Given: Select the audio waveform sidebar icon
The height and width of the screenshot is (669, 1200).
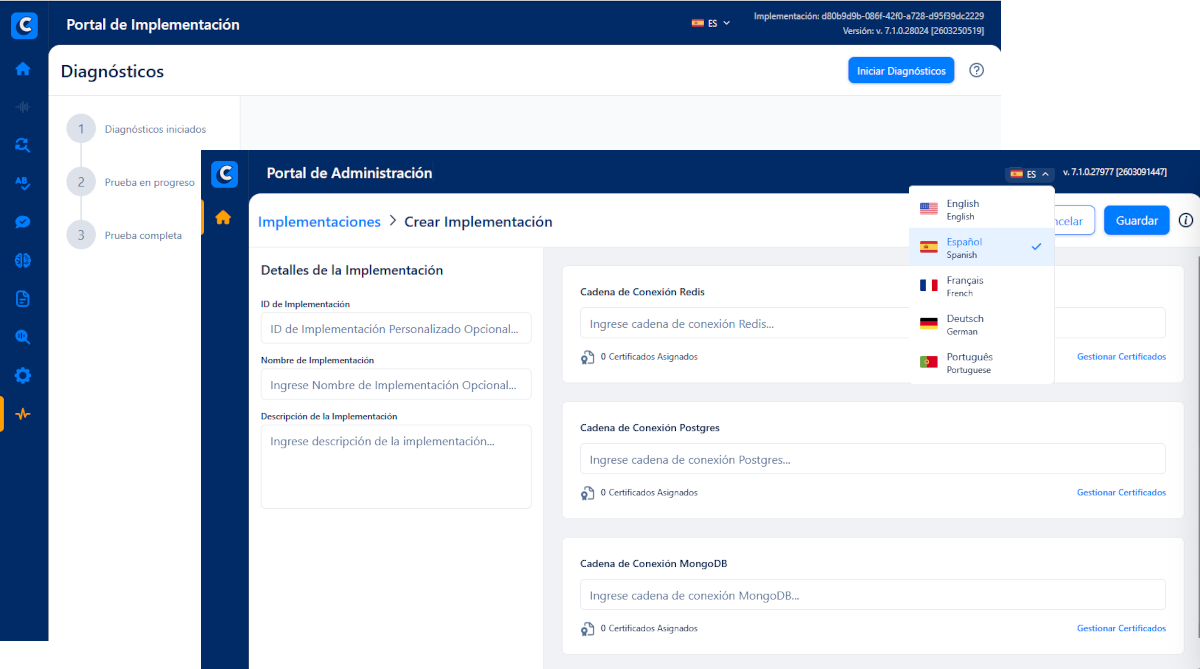Looking at the screenshot, I should tap(23, 107).
